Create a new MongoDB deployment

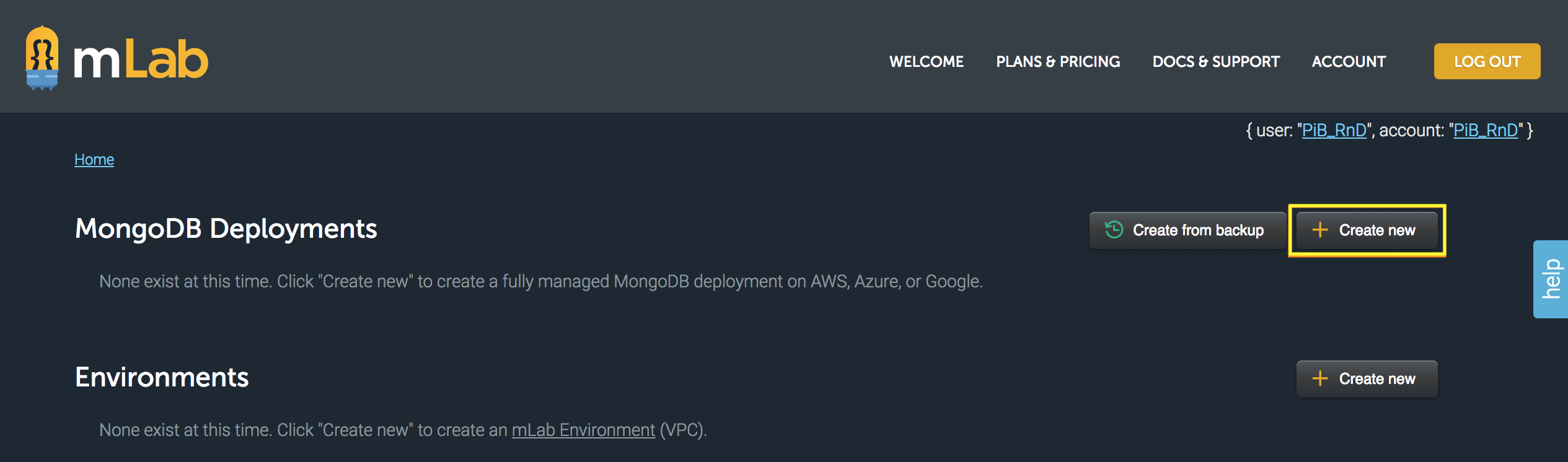pyautogui.click(x=1367, y=230)
